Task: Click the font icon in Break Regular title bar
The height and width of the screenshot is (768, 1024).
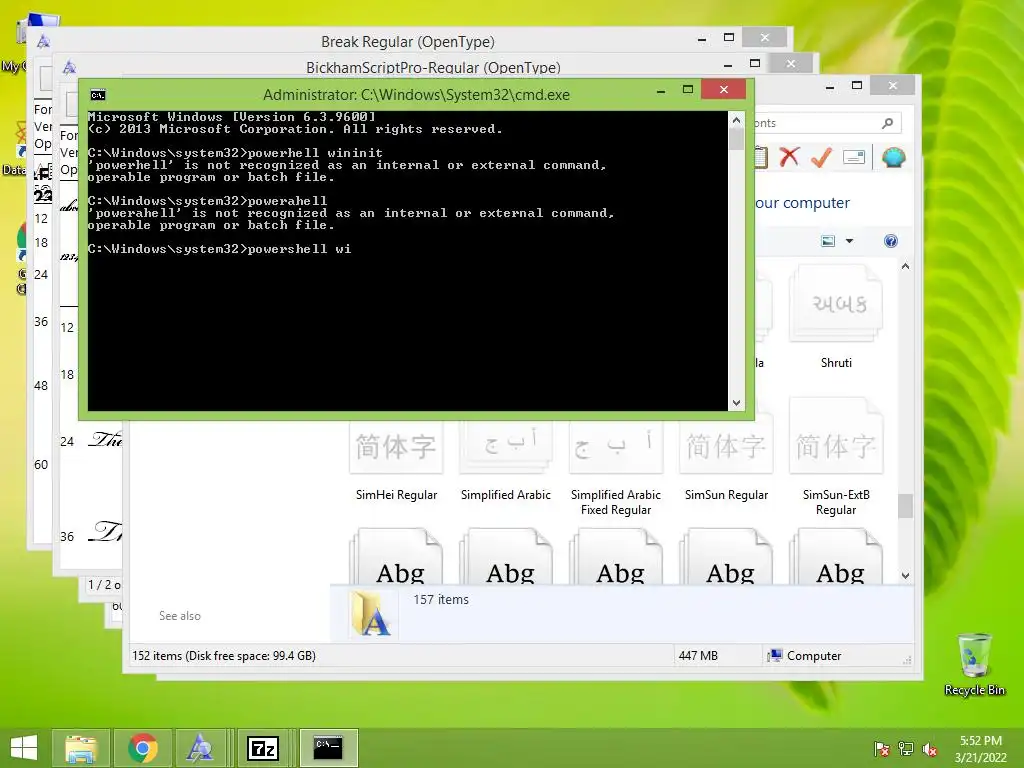Action: click(43, 41)
